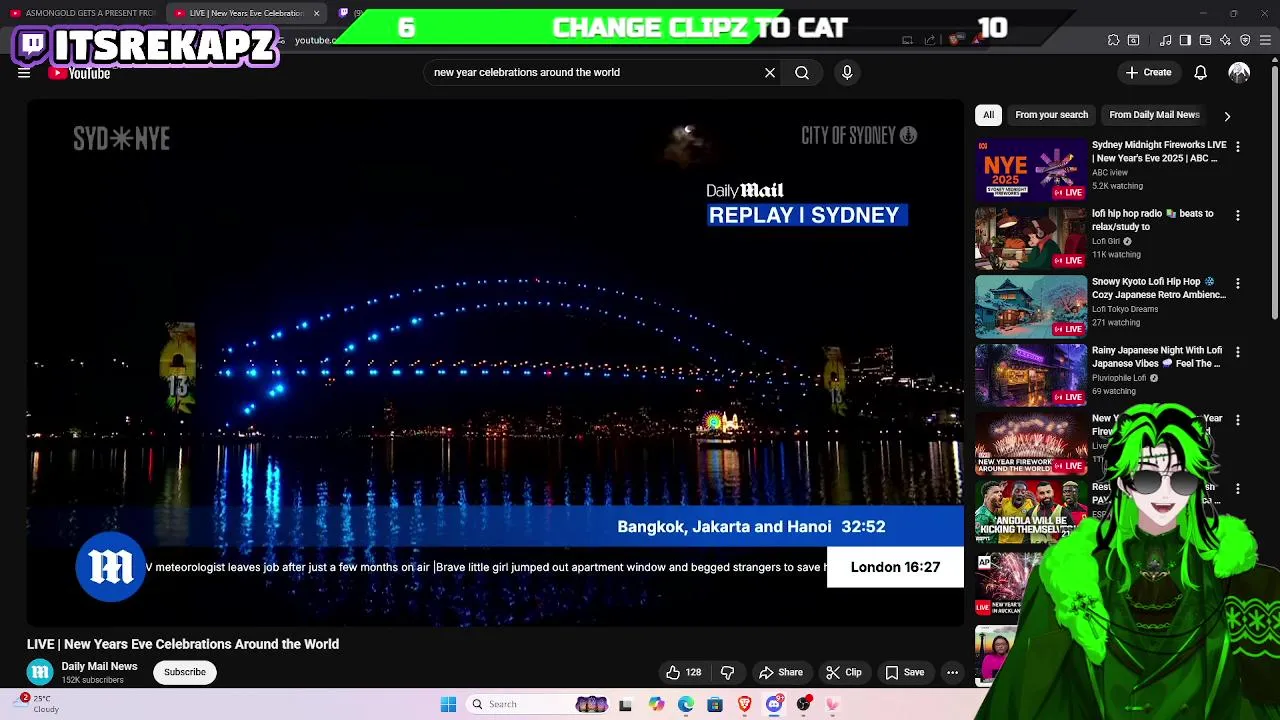Open the YouTube hamburger guide menu

coord(24,73)
